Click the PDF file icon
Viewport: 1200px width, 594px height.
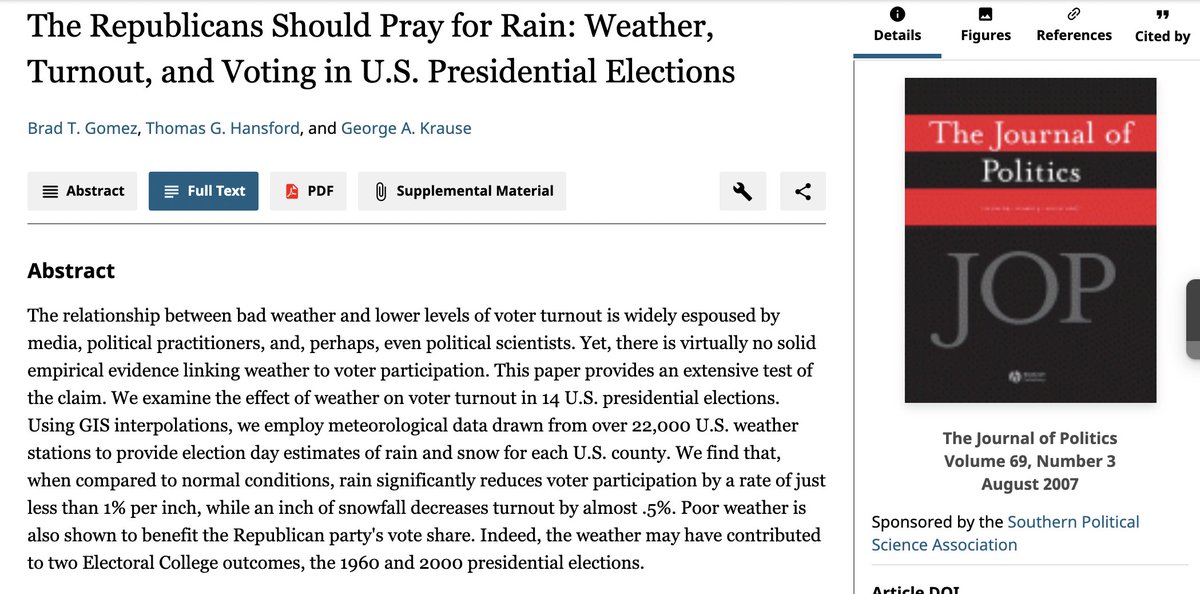point(293,191)
